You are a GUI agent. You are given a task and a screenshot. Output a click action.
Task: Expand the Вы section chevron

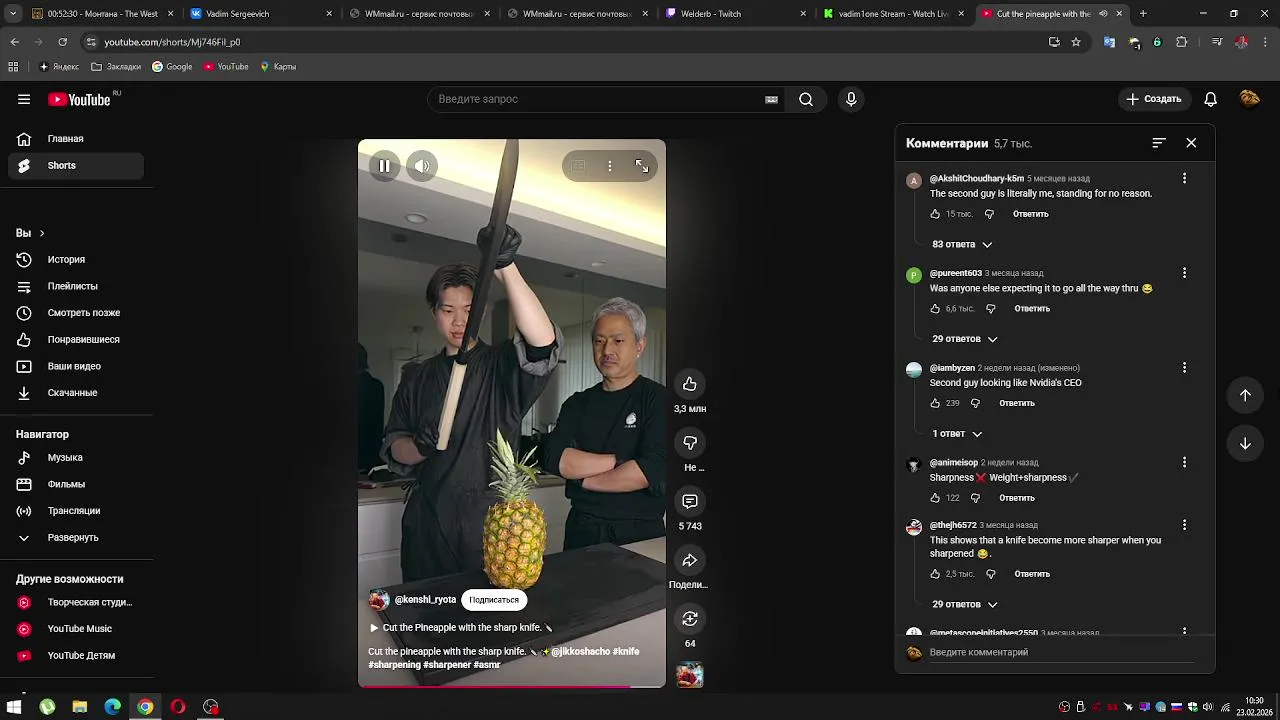coord(41,233)
